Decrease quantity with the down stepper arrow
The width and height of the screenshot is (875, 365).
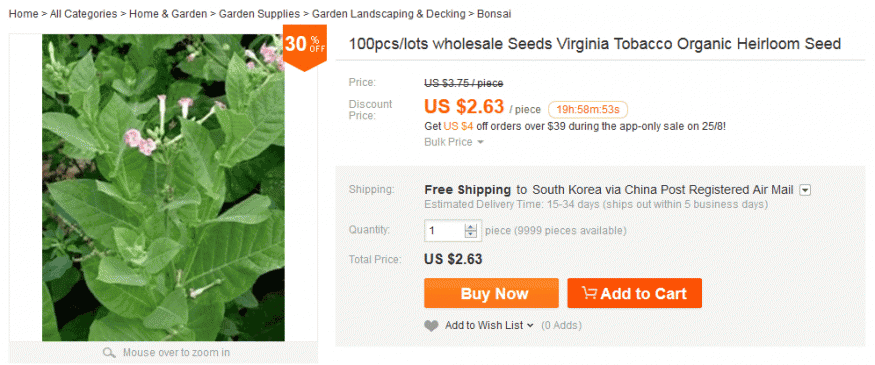[x=471, y=234]
